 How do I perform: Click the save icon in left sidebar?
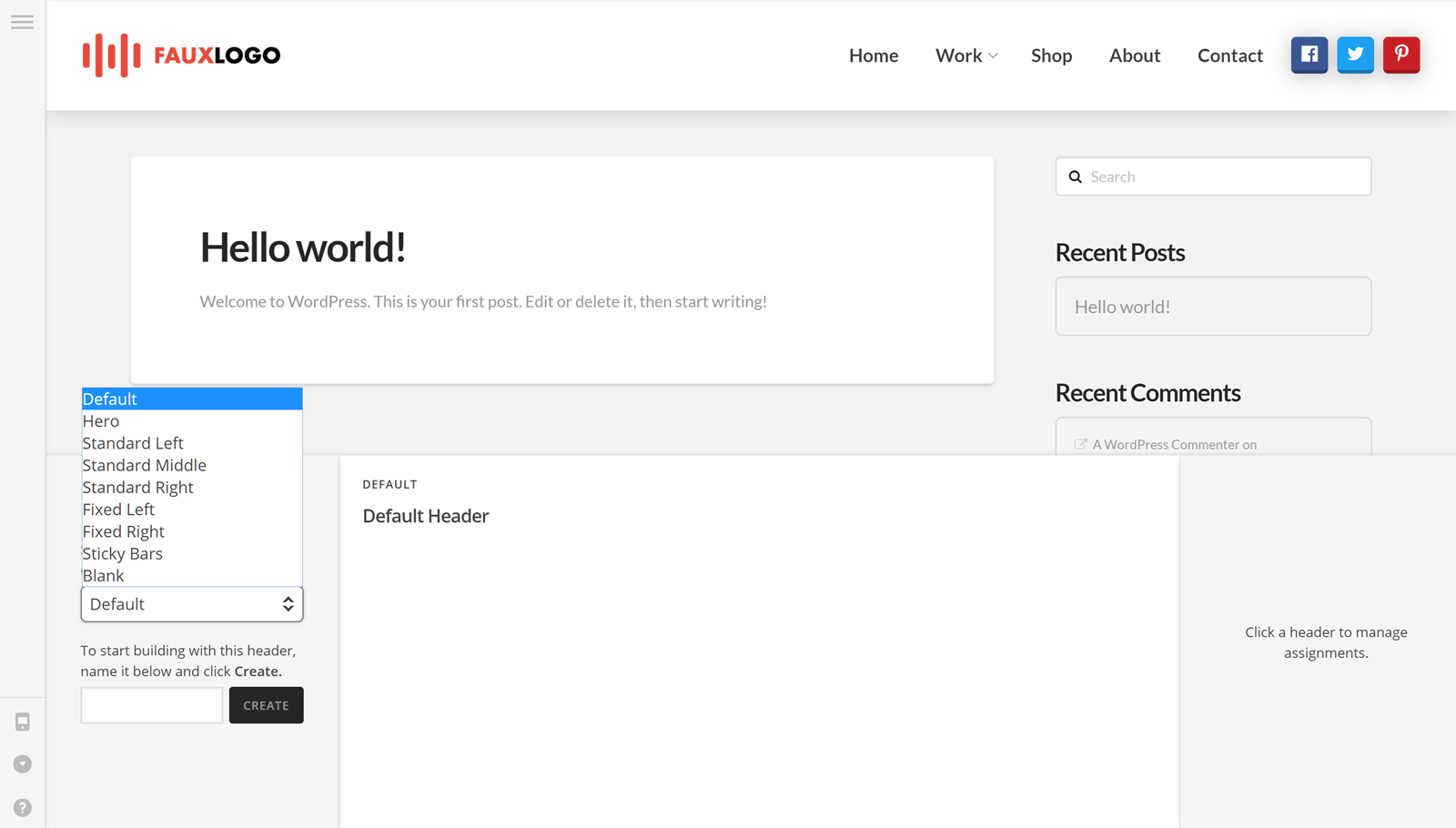tap(23, 722)
